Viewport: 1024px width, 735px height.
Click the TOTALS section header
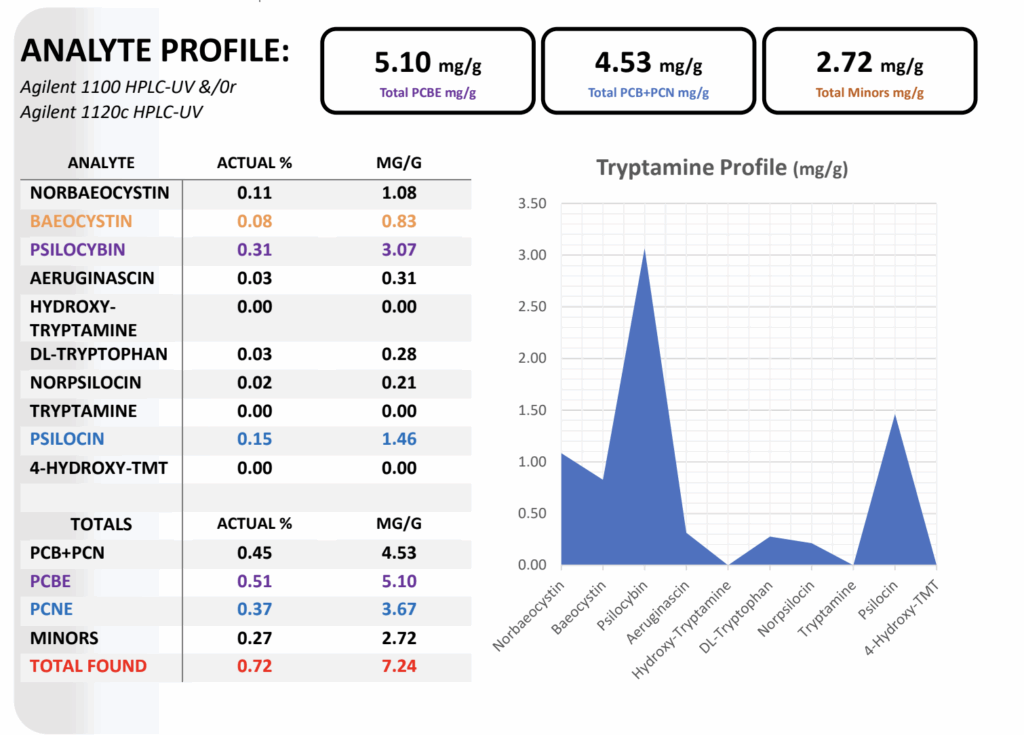pyautogui.click(x=101, y=524)
